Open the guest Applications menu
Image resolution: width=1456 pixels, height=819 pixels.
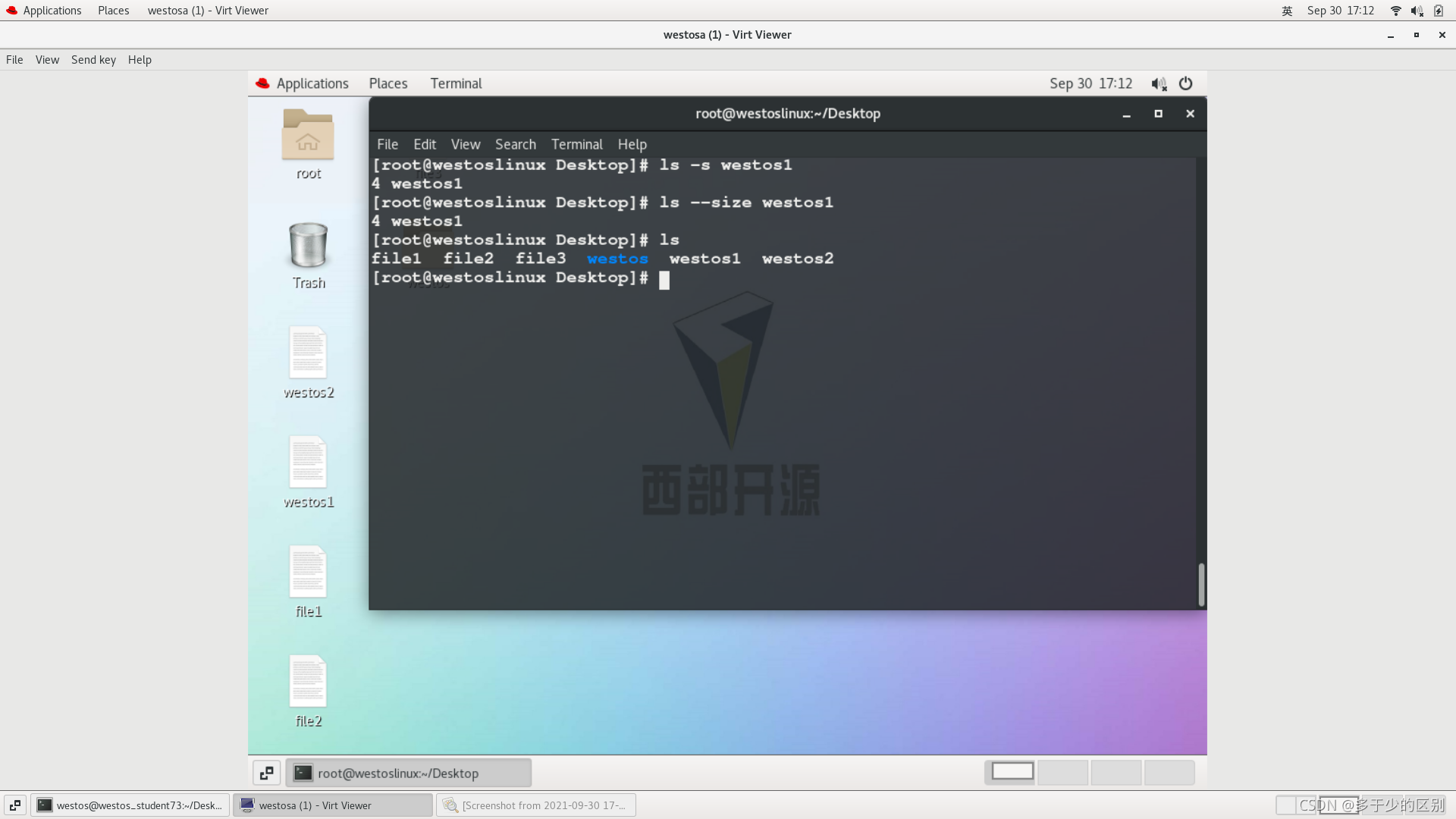coord(312,83)
